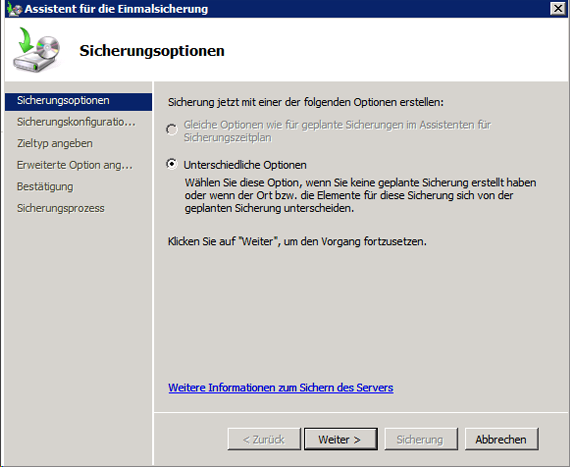Click the Weiter > button
Viewport: 570px width, 467px height.
point(341,439)
